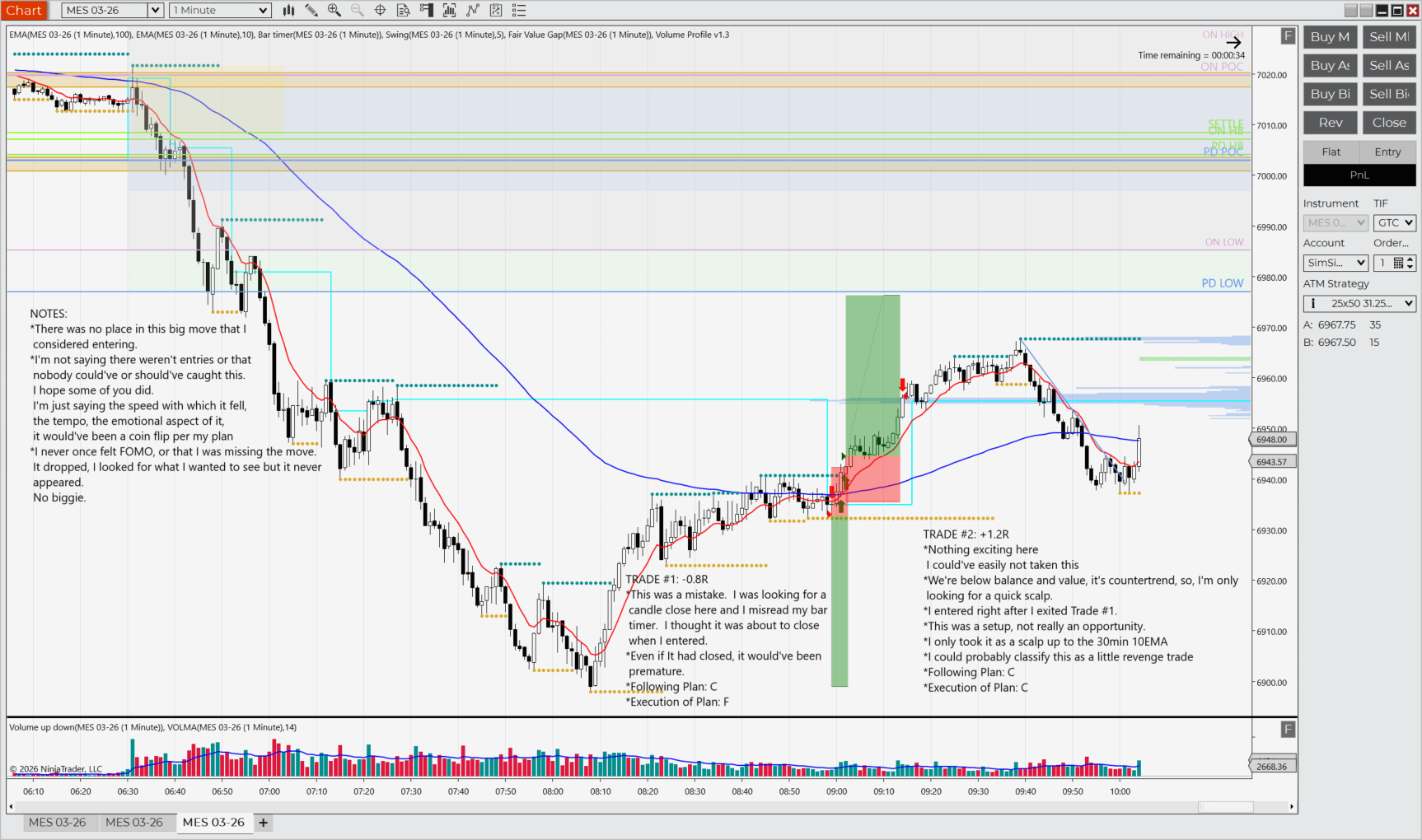Add a new chart tab with plus
Image resolution: width=1422 pixels, height=840 pixels.
[264, 822]
